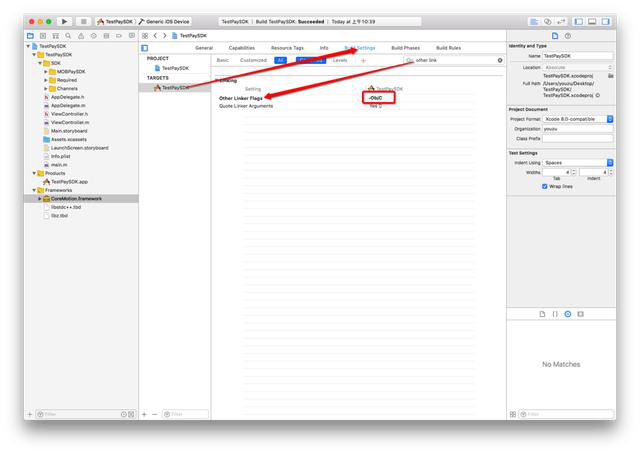Open the Indent Using dropdown
Viewport: 640px width, 454px height.
tap(578, 162)
